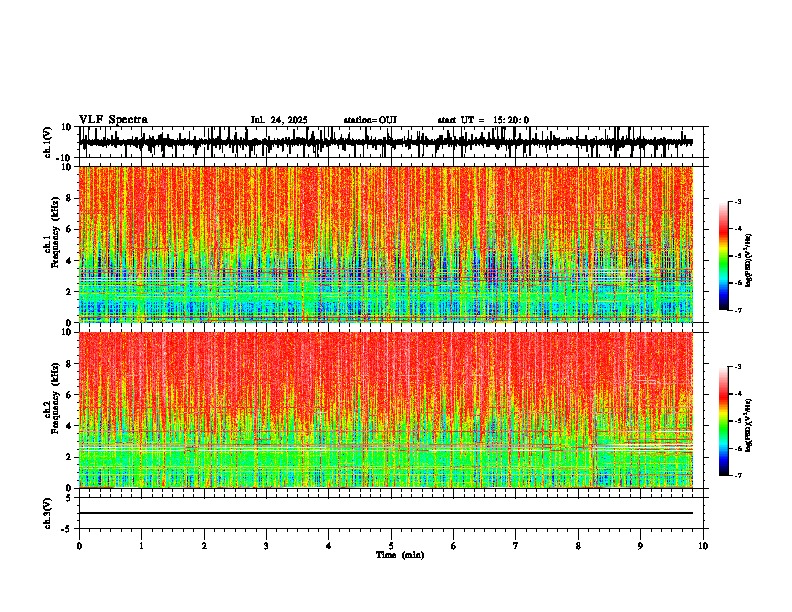Click the "-3" label on ch.2 colorbar
This screenshot has width=792, height=612.
(738, 367)
